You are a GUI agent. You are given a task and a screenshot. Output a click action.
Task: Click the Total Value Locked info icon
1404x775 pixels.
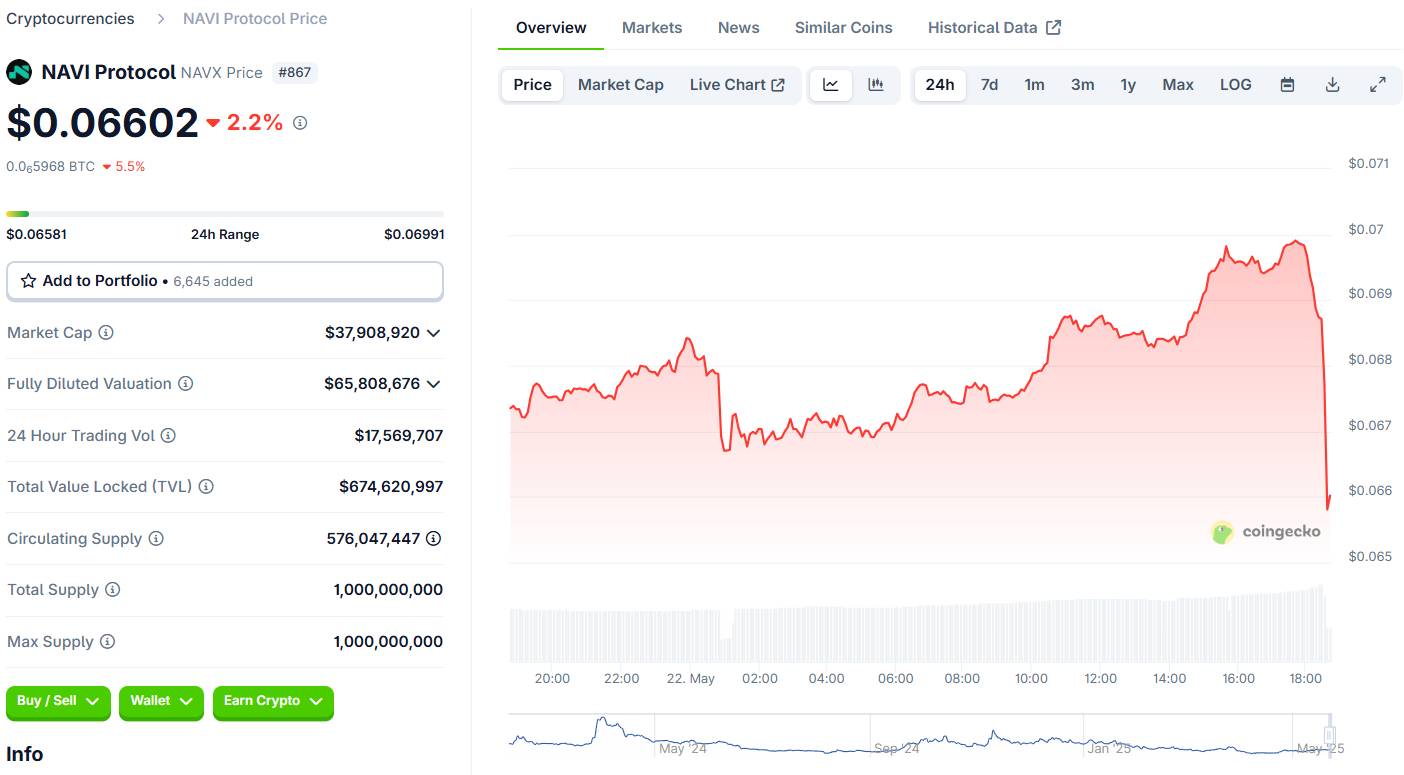point(206,487)
